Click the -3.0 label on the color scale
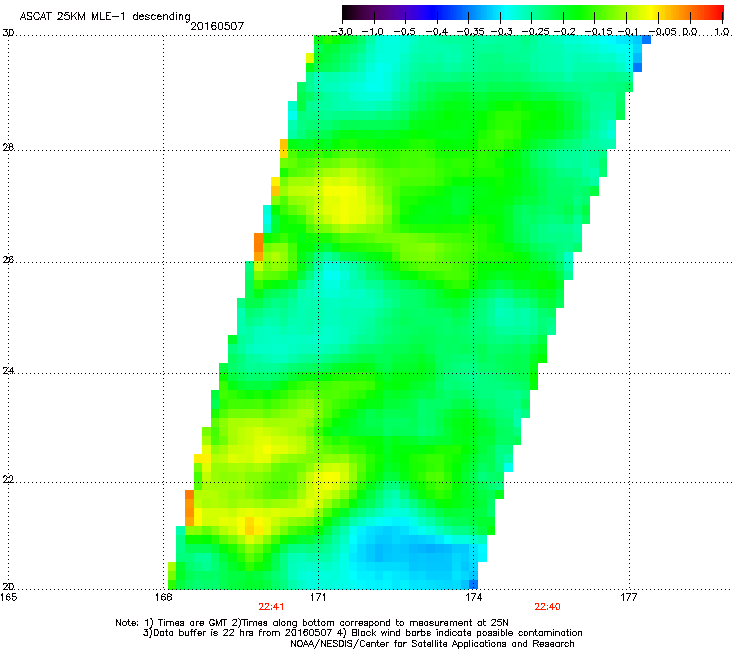Viewport: 740px width, 650px height. [341, 32]
